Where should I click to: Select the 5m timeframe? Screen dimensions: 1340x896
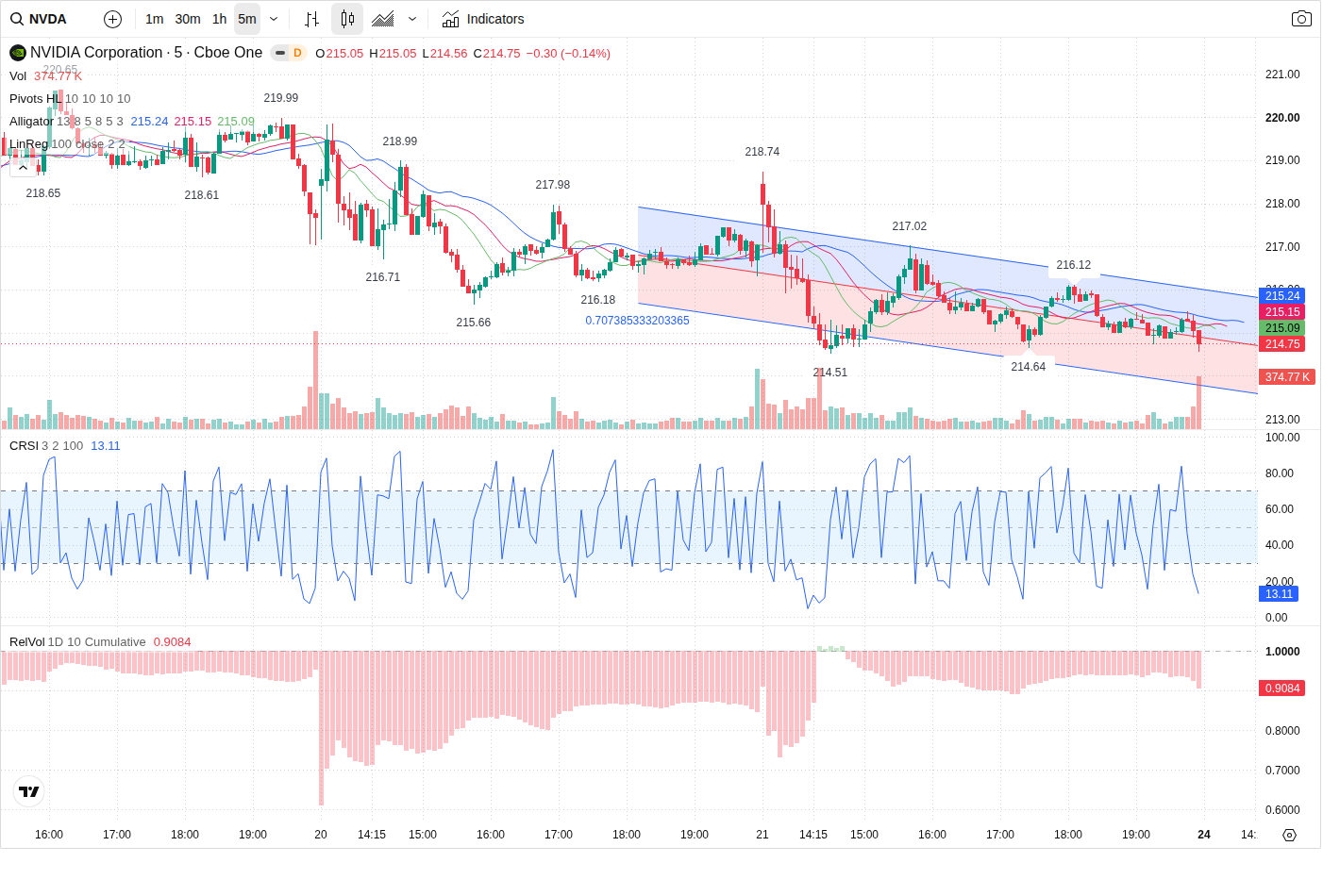click(x=247, y=19)
